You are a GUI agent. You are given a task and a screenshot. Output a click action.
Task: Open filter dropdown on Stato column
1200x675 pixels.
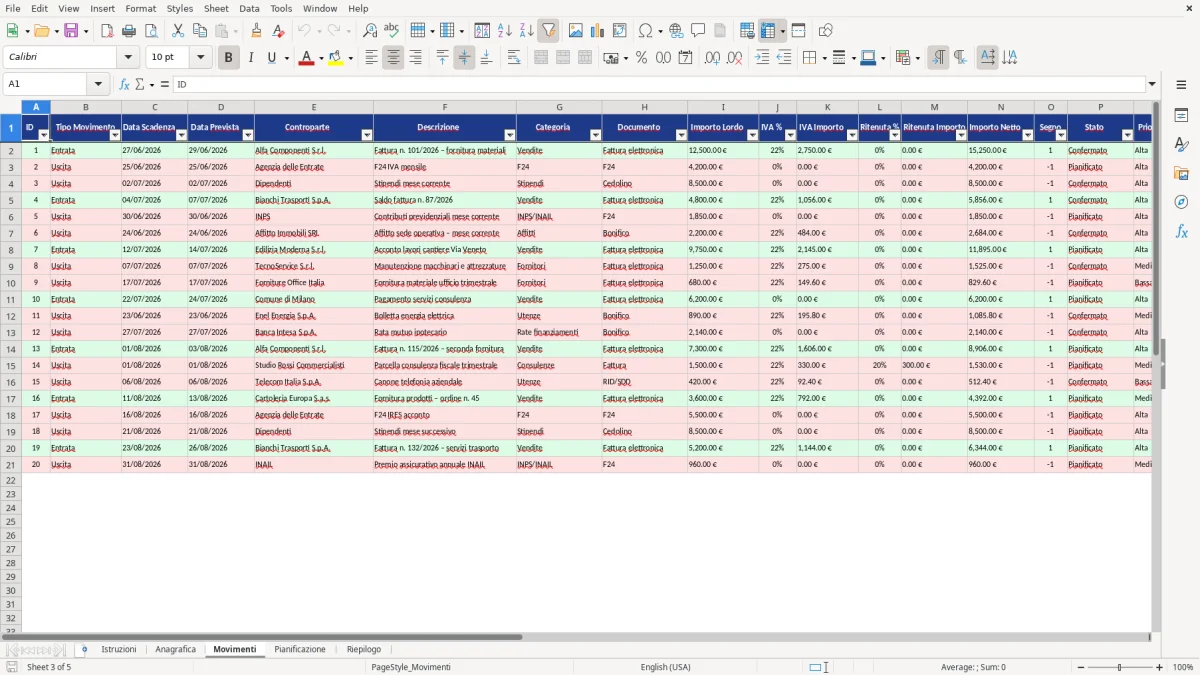1127,135
